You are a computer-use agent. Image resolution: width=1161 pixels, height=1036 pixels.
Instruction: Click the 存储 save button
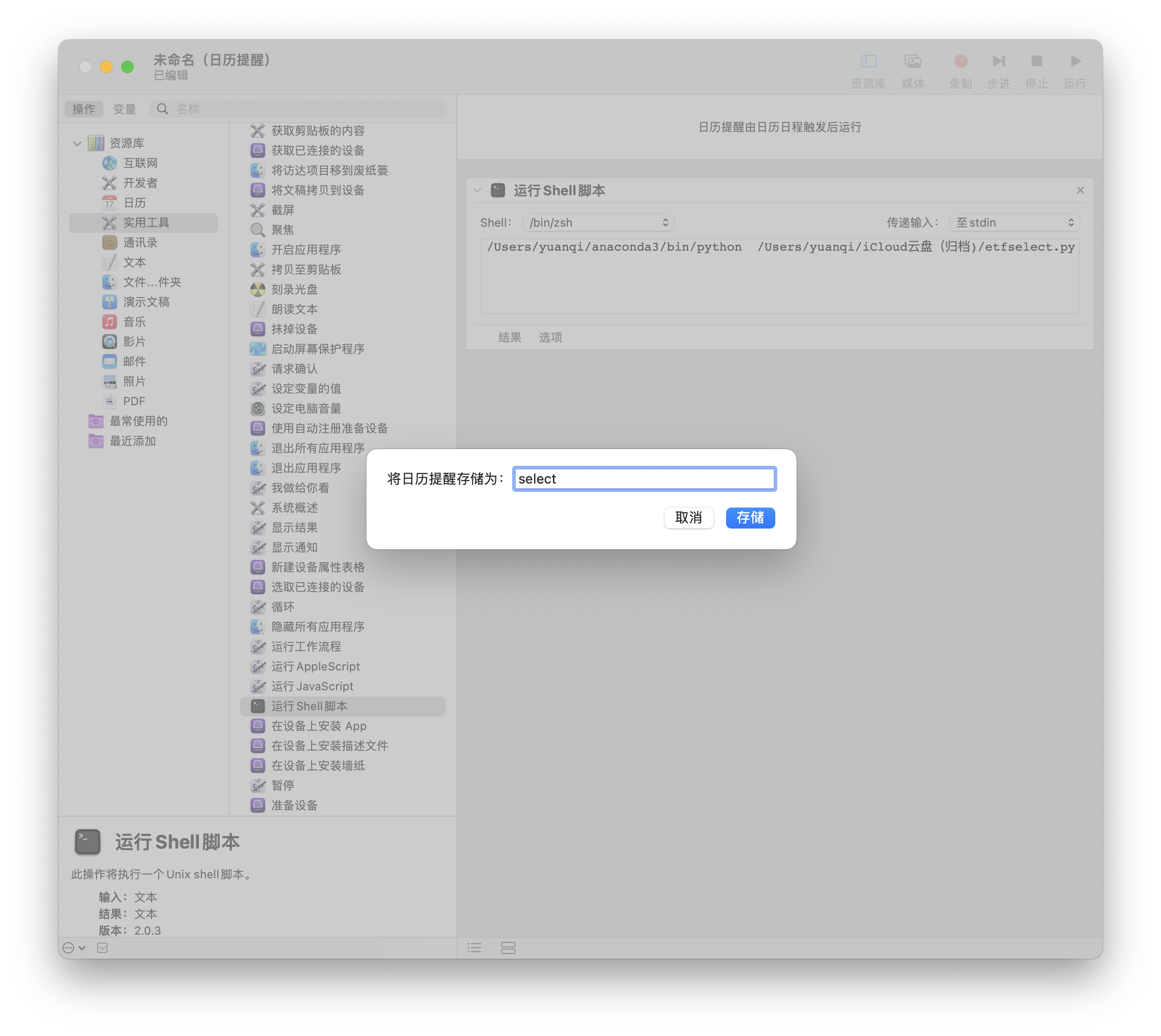point(750,517)
